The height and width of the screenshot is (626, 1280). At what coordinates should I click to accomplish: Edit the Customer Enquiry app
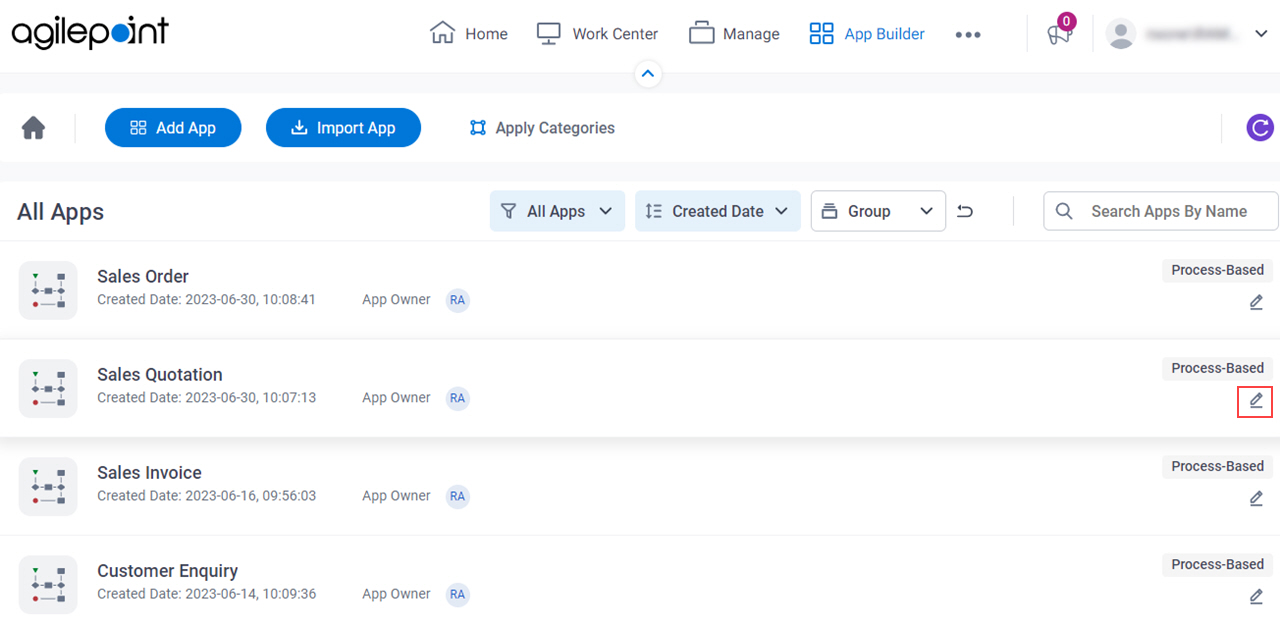[x=1256, y=596]
